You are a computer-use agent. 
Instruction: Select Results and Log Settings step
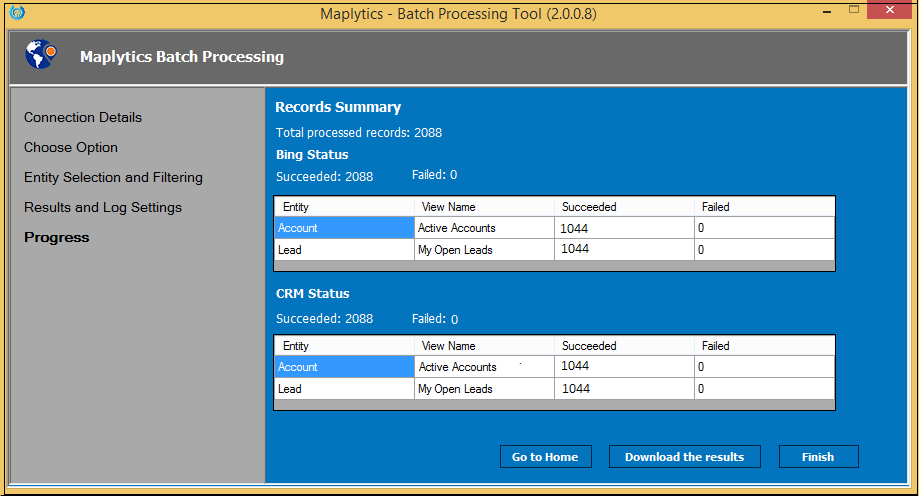tap(103, 207)
